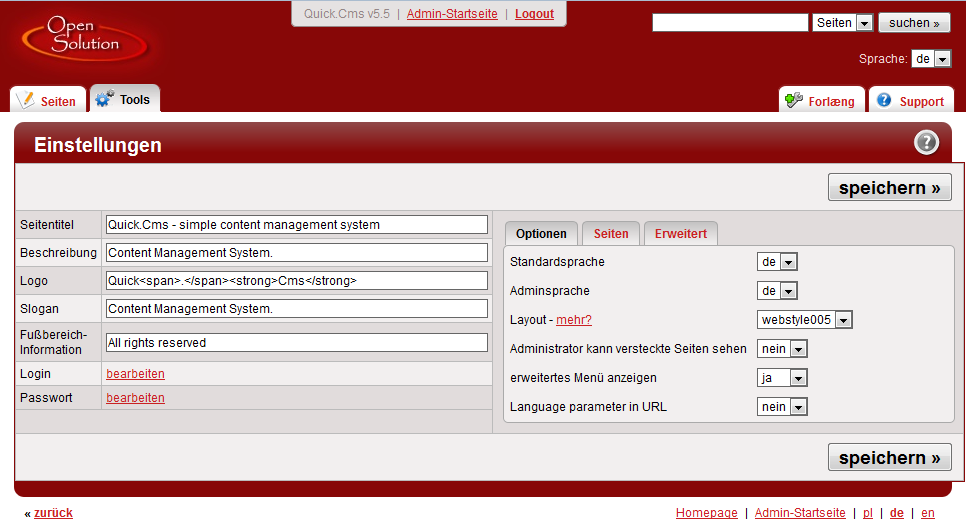Open the Support tab
The image size is (966, 529).
pos(911,100)
